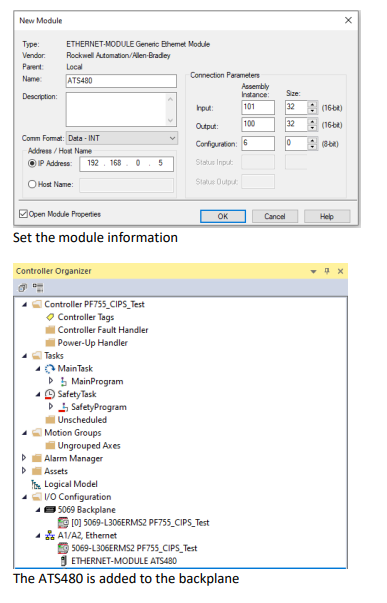Collapse the MainTask node
The width and height of the screenshot is (387, 603).
[x=38, y=369]
